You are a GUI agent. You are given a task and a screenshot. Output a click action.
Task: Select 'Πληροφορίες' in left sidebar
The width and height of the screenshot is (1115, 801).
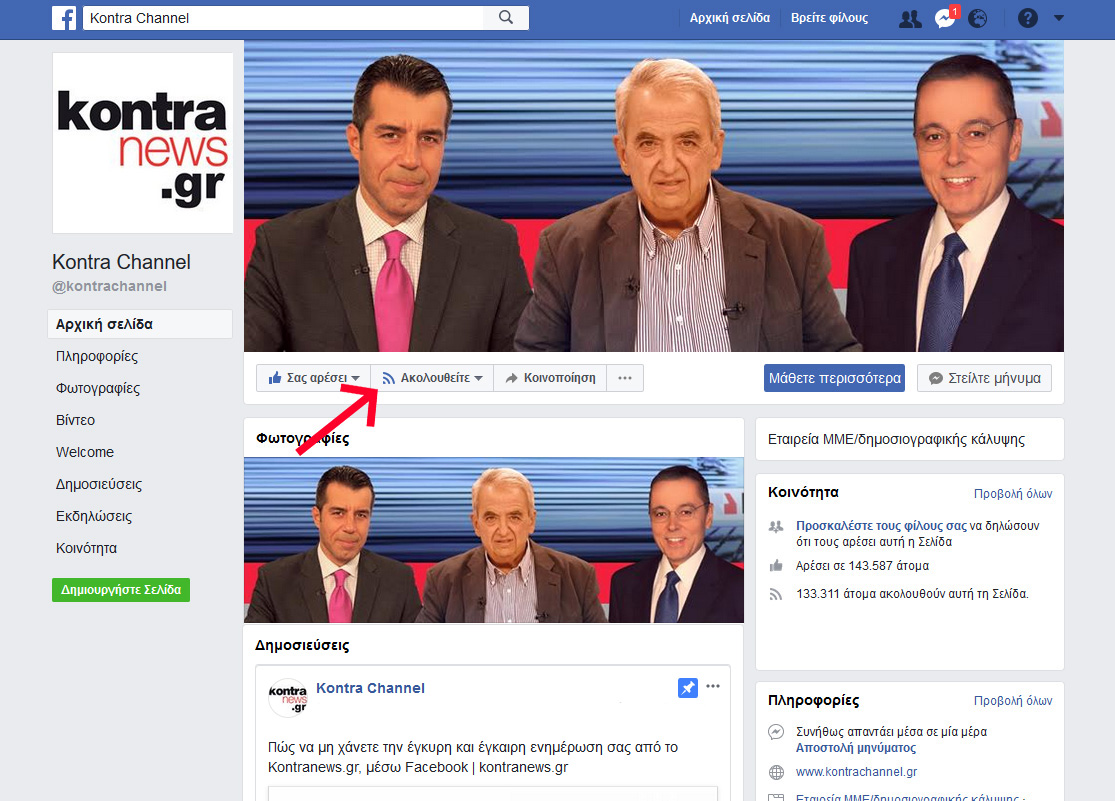point(97,356)
